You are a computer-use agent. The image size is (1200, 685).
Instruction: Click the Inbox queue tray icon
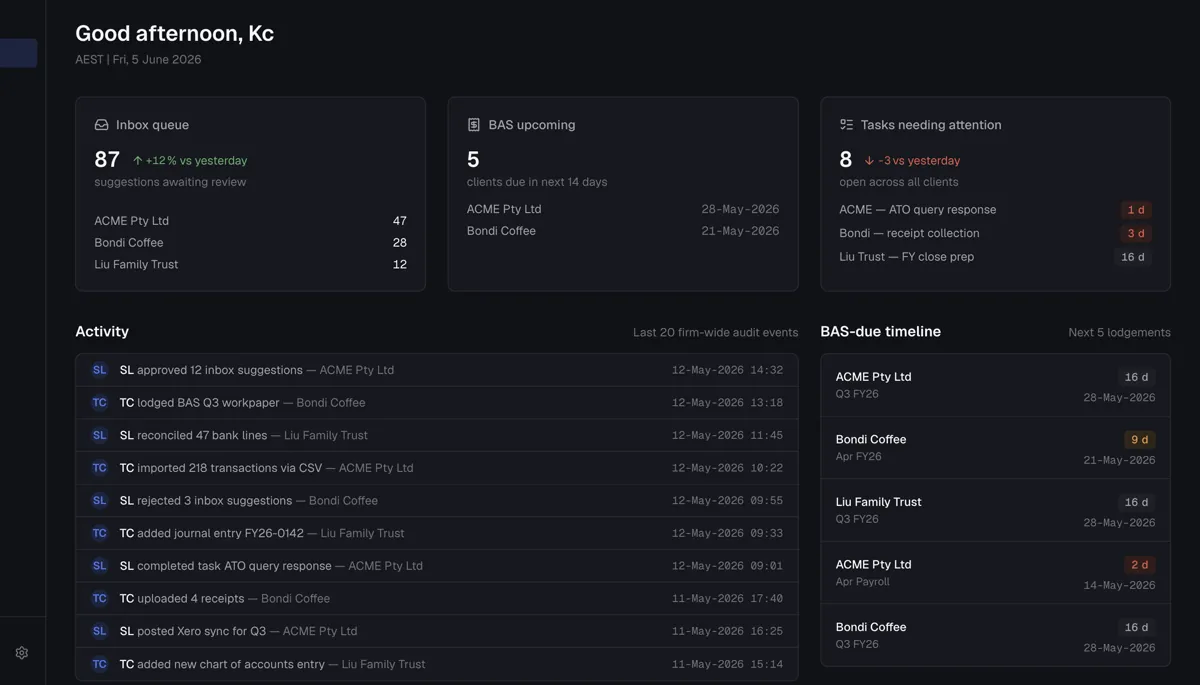pos(101,125)
